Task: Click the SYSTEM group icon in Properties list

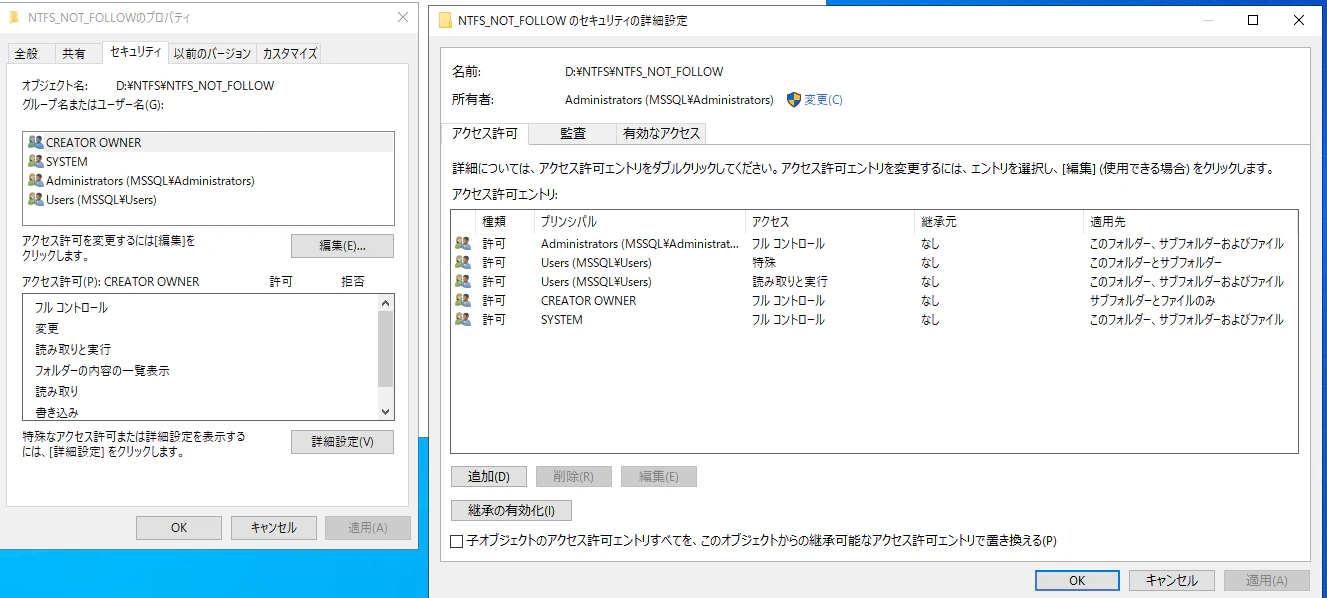Action: (x=36, y=161)
